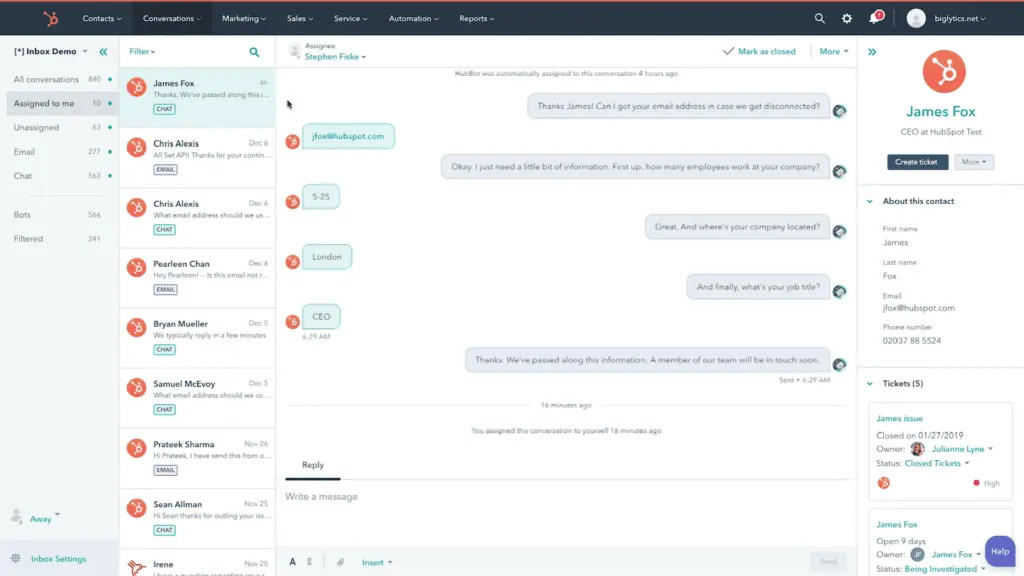Screen dimensions: 1024x576
Task: Open the Bryan Mueller chat conversation
Action: pos(197,338)
